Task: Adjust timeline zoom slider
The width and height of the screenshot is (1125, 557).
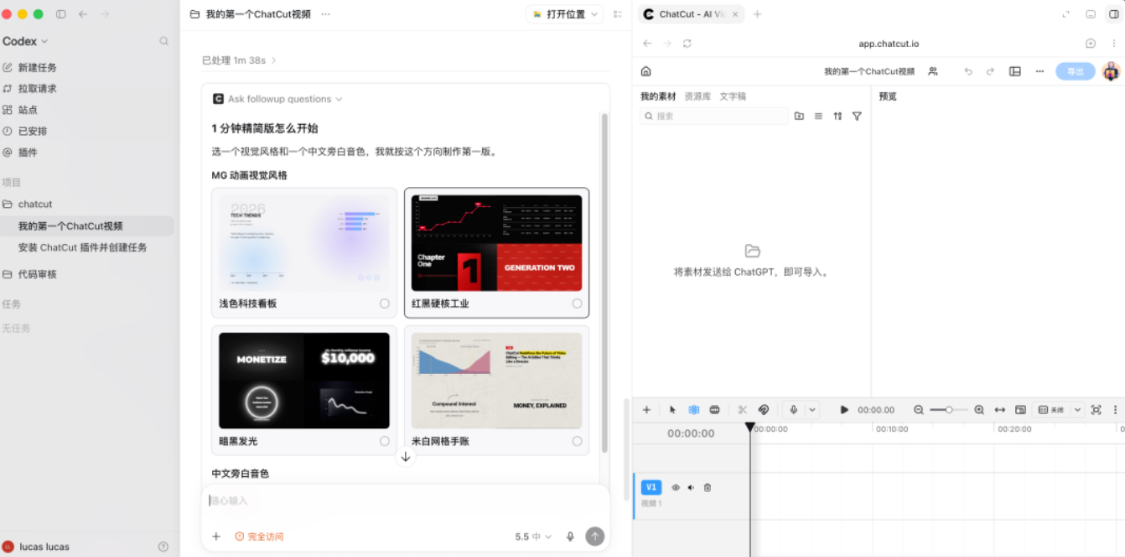Action: (949, 410)
